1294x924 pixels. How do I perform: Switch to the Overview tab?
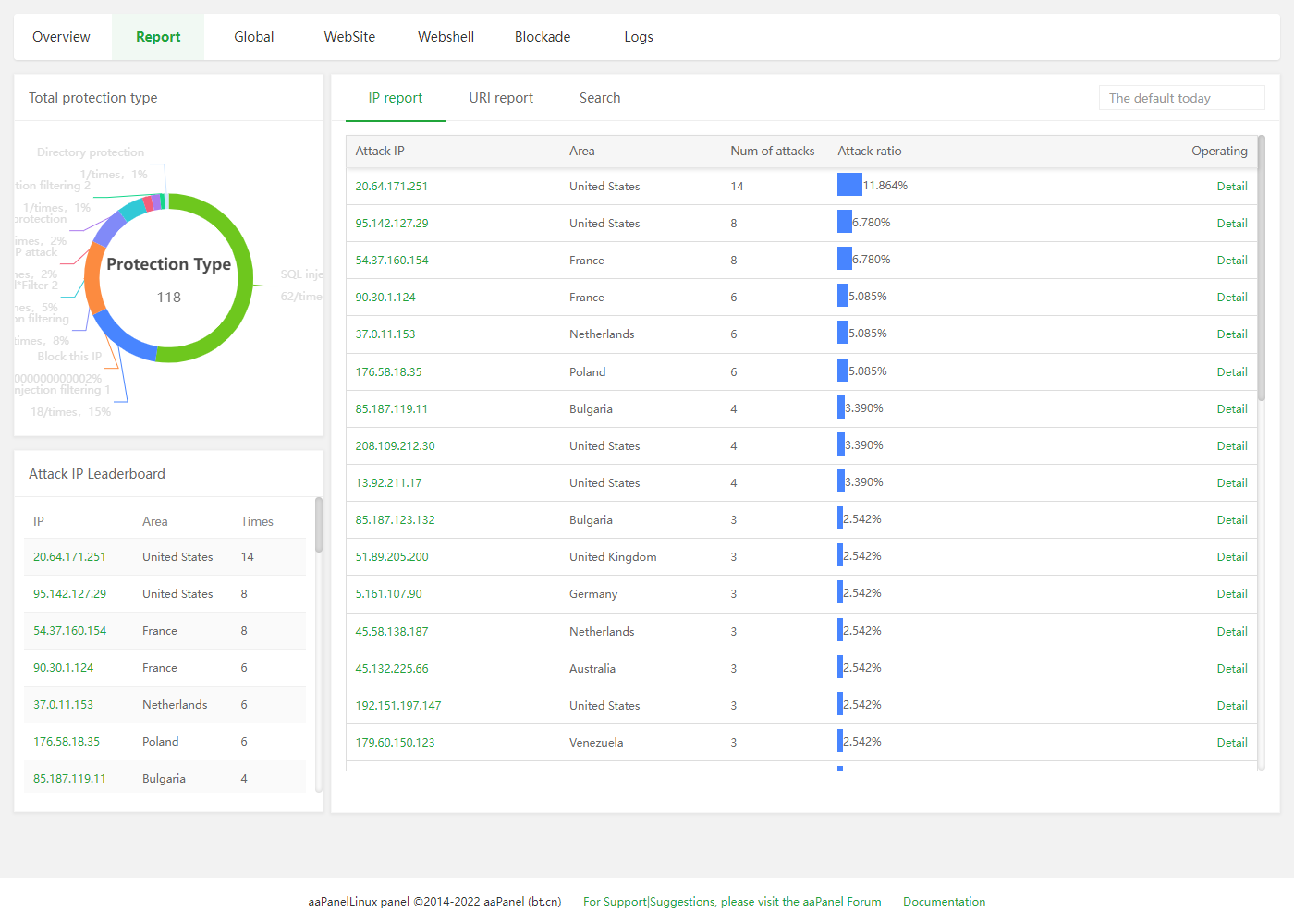click(61, 37)
